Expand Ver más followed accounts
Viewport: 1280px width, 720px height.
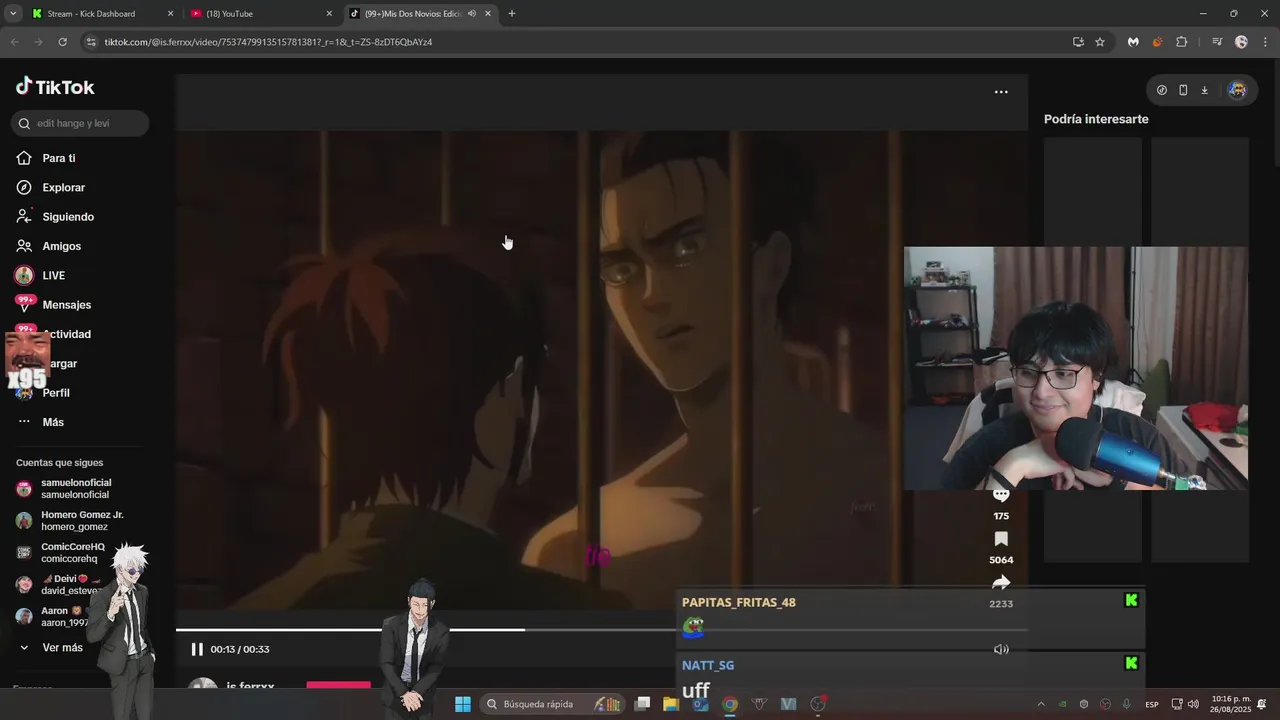(x=60, y=648)
